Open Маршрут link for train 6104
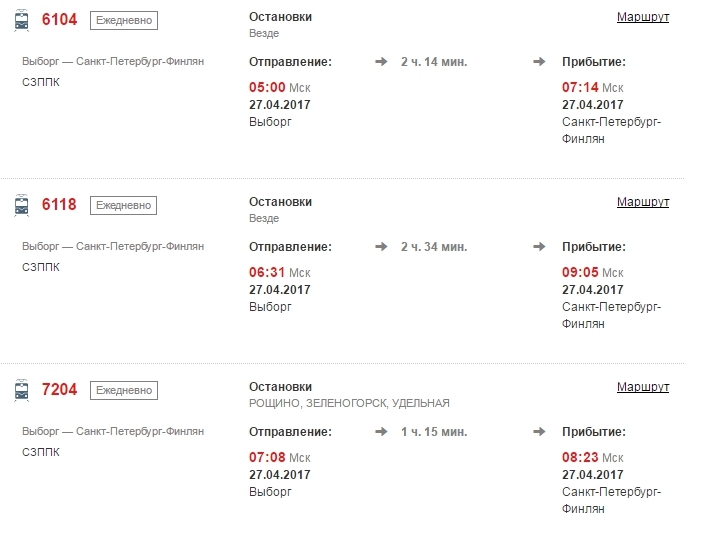 coord(643,17)
